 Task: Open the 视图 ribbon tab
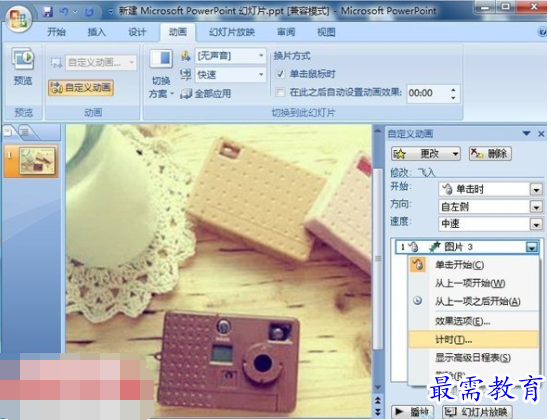pos(326,32)
